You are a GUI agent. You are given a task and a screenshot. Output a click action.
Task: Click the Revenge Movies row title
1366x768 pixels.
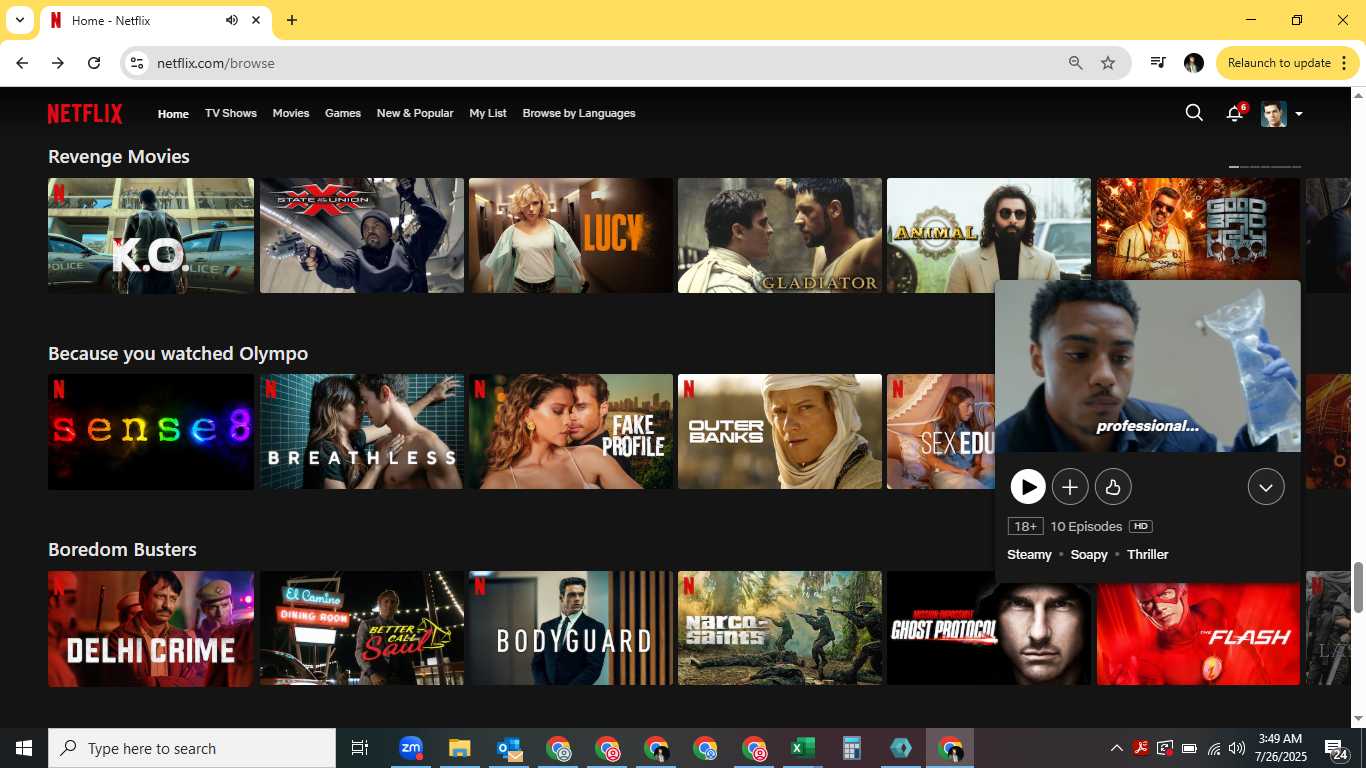click(119, 157)
